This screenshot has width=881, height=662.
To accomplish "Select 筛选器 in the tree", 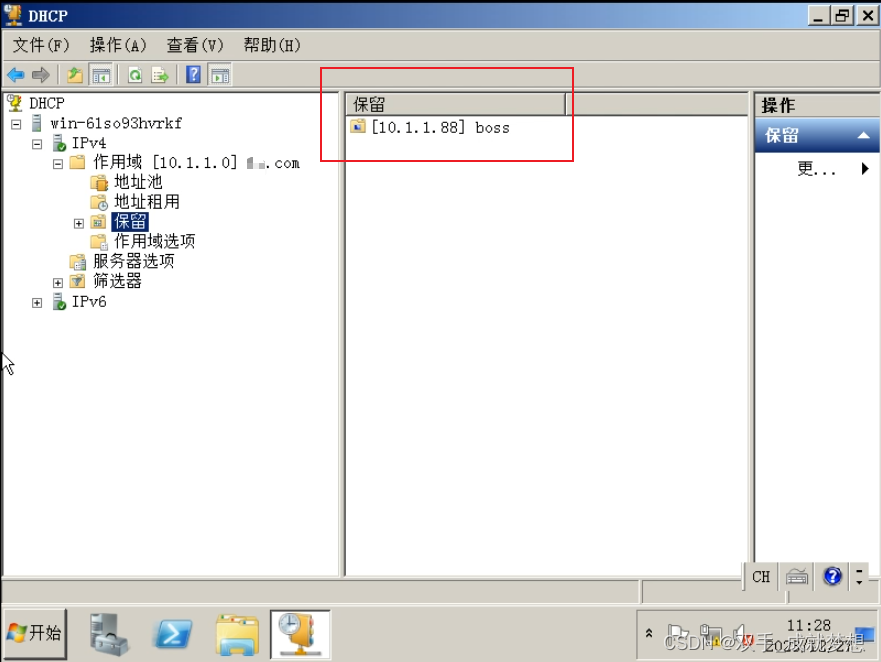I will 117,280.
